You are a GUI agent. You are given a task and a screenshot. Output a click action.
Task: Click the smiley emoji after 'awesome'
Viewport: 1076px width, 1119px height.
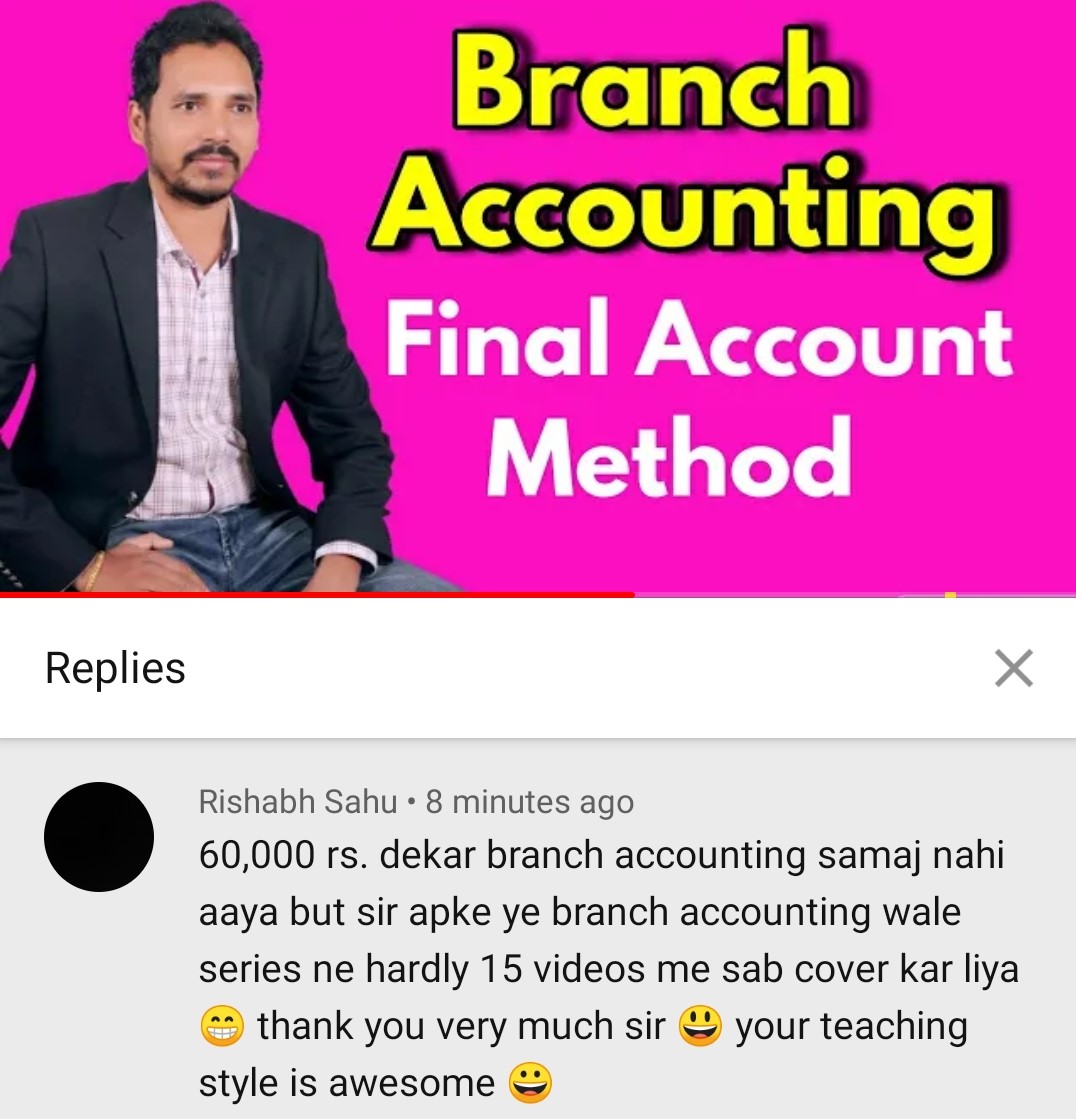pyautogui.click(x=530, y=1083)
